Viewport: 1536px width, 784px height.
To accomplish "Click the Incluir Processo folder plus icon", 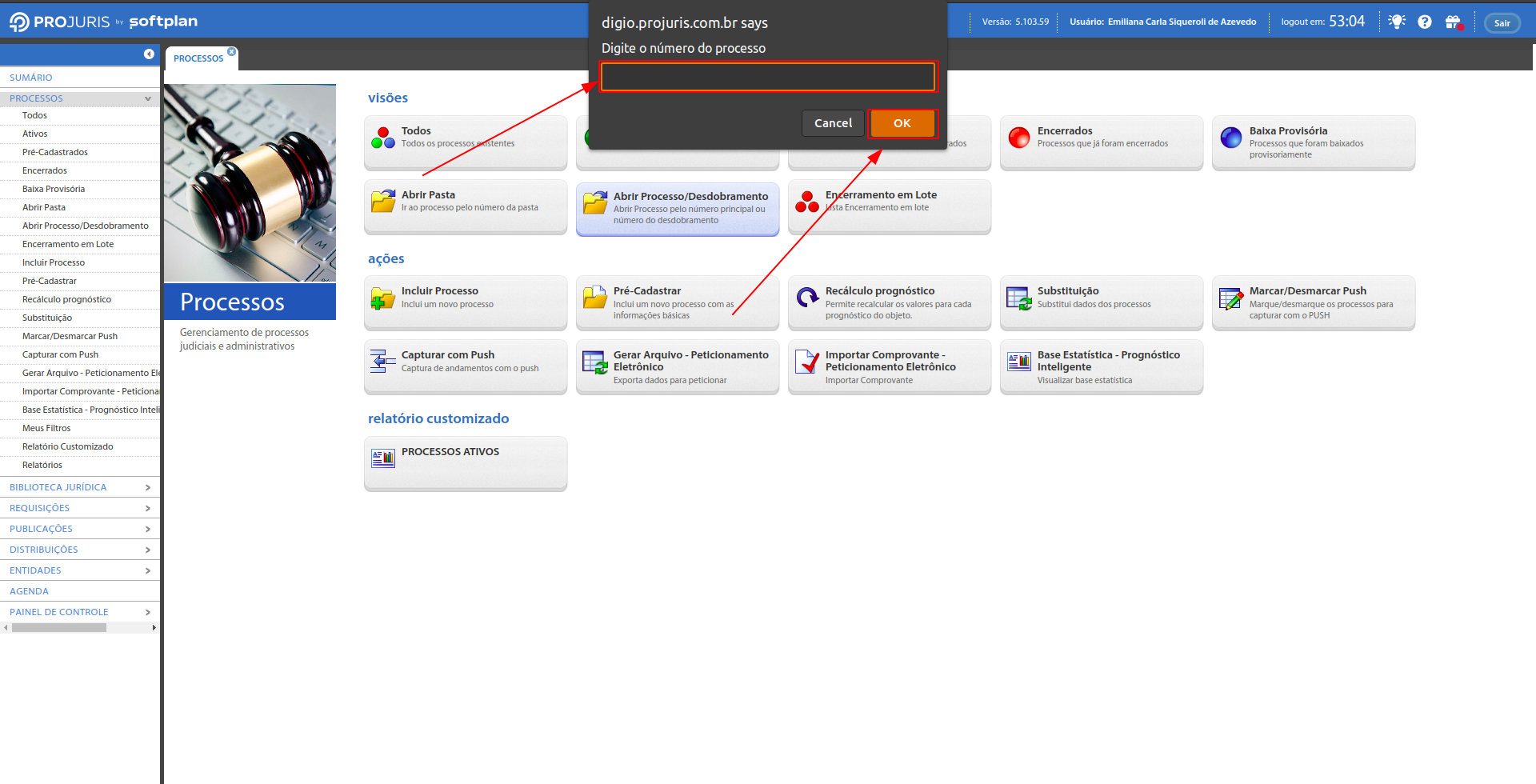I will coord(383,298).
